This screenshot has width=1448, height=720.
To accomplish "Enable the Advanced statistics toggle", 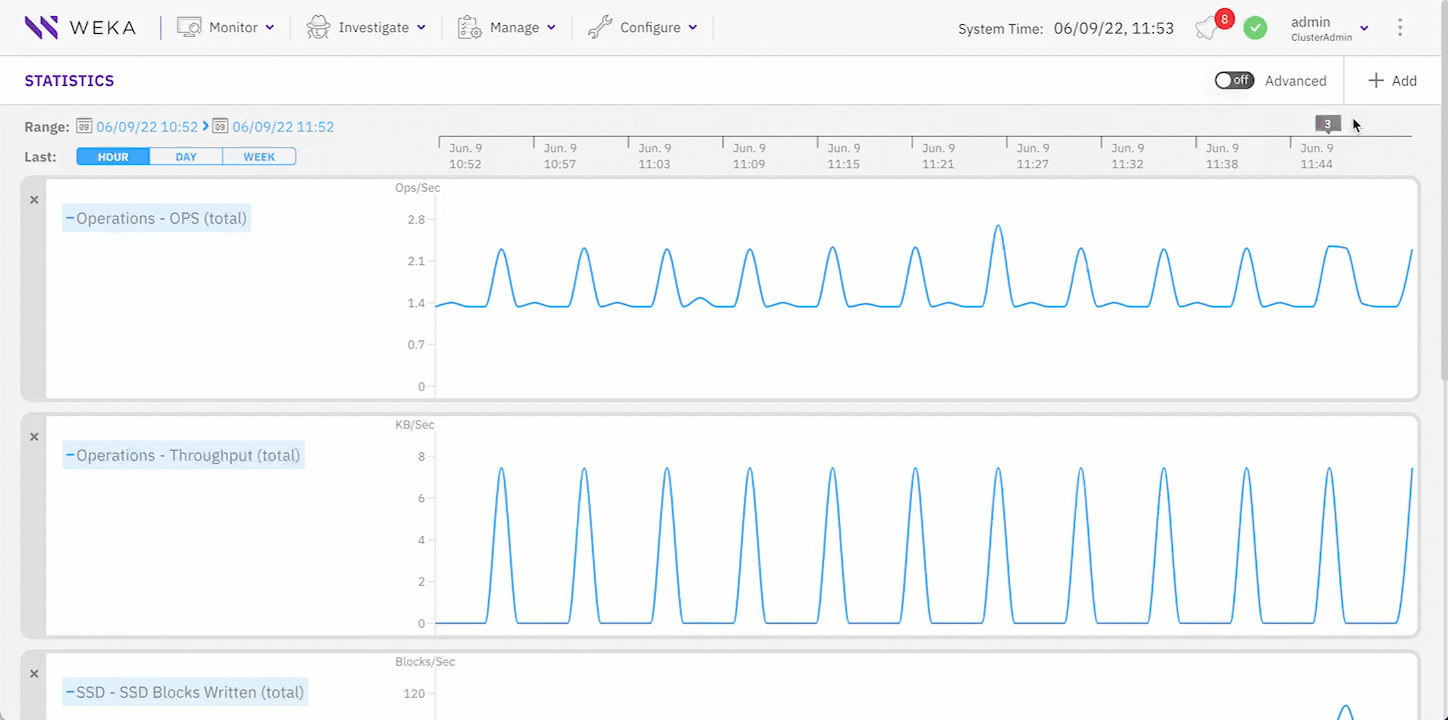I will click(x=1234, y=80).
